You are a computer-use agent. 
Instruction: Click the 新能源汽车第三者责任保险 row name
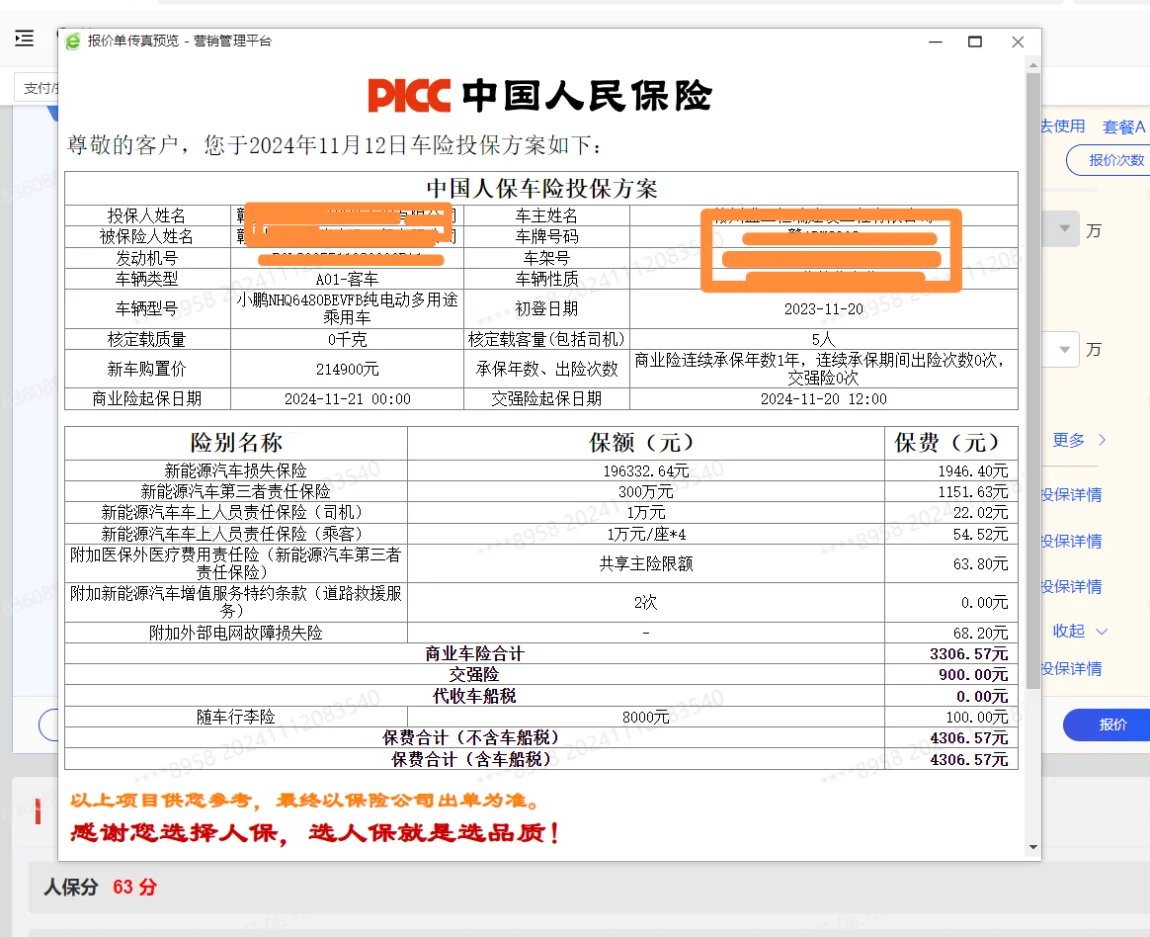[x=235, y=491]
